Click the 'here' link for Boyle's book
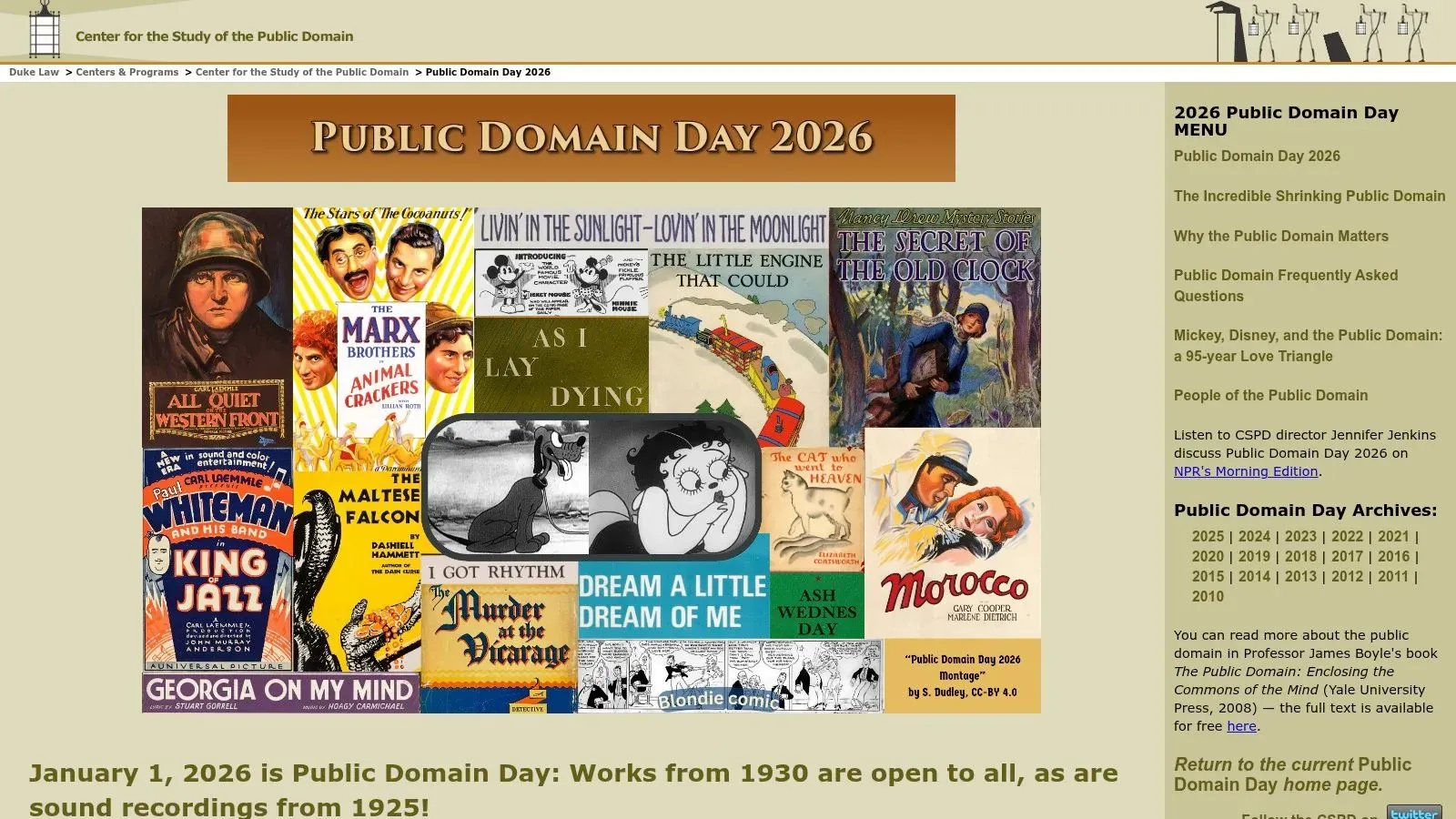1456x819 pixels. pos(1241,726)
